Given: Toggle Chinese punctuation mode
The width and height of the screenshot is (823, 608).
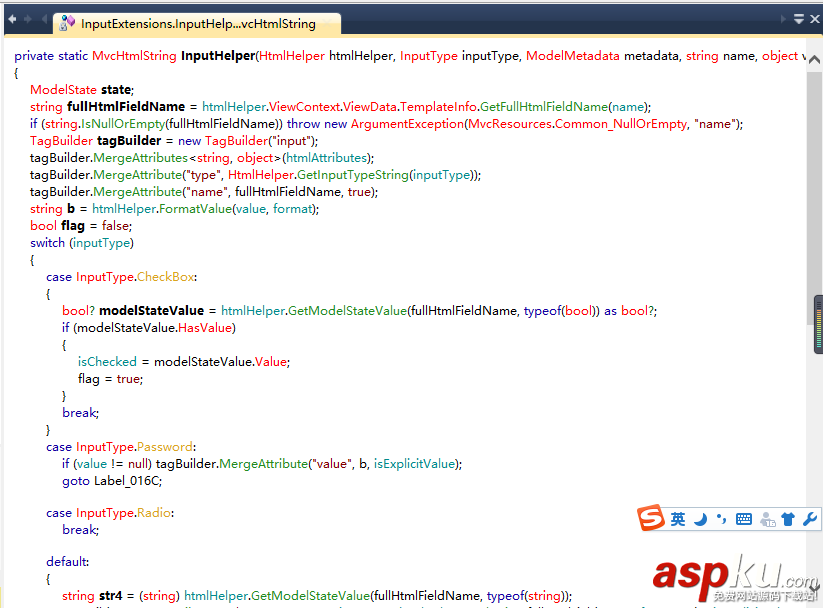Looking at the screenshot, I should pos(720,518).
